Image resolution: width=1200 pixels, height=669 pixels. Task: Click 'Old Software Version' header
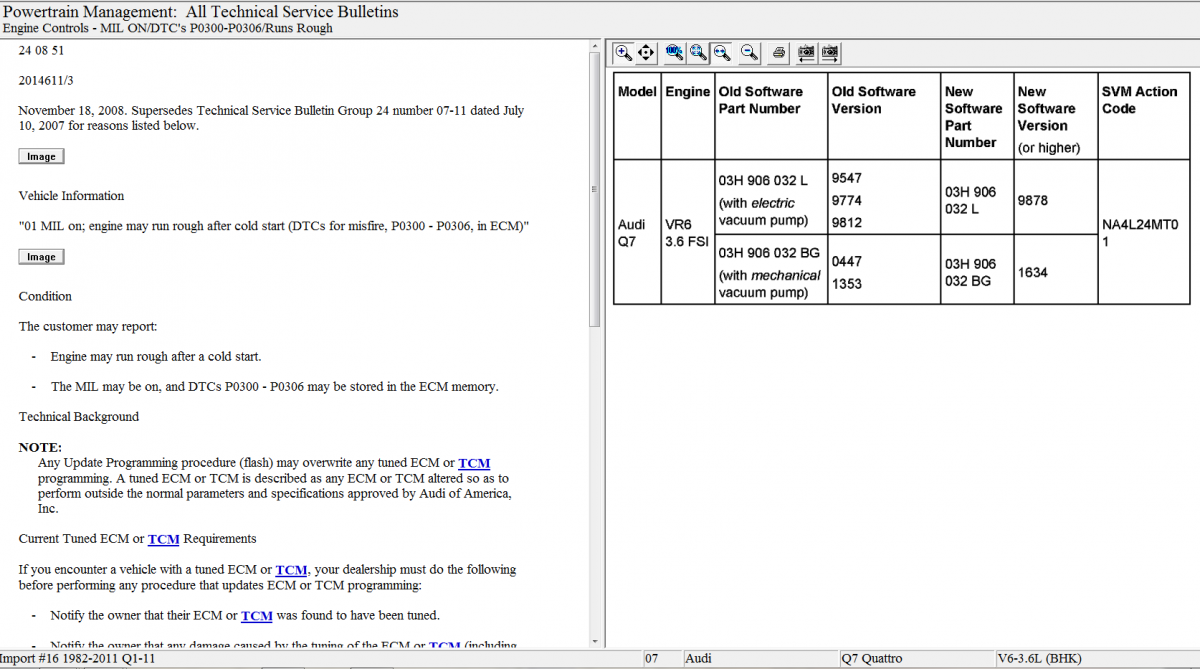pos(874,100)
